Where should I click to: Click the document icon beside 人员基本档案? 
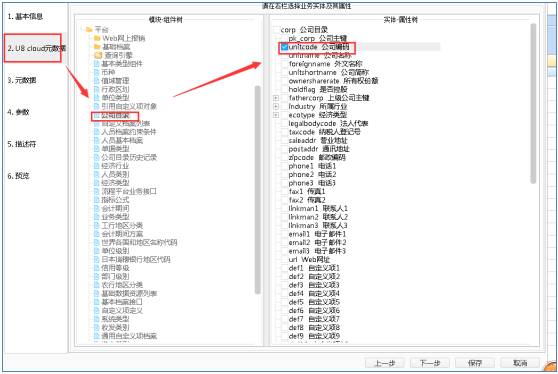96,140
